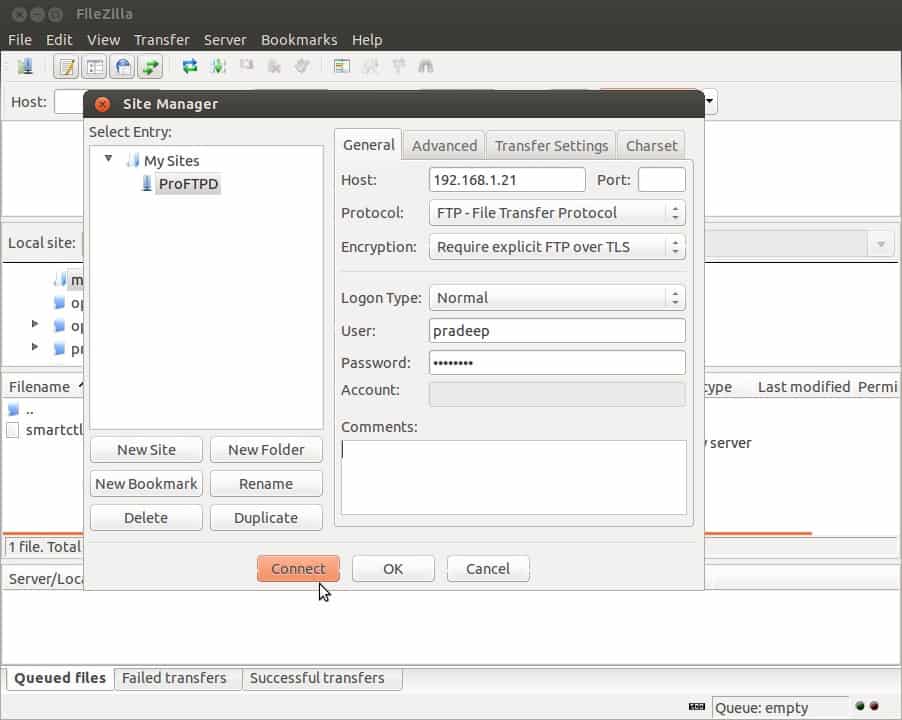Screen dimensions: 902x720
Task: Toggle the transfer queue display button
Action: [x=151, y=67]
